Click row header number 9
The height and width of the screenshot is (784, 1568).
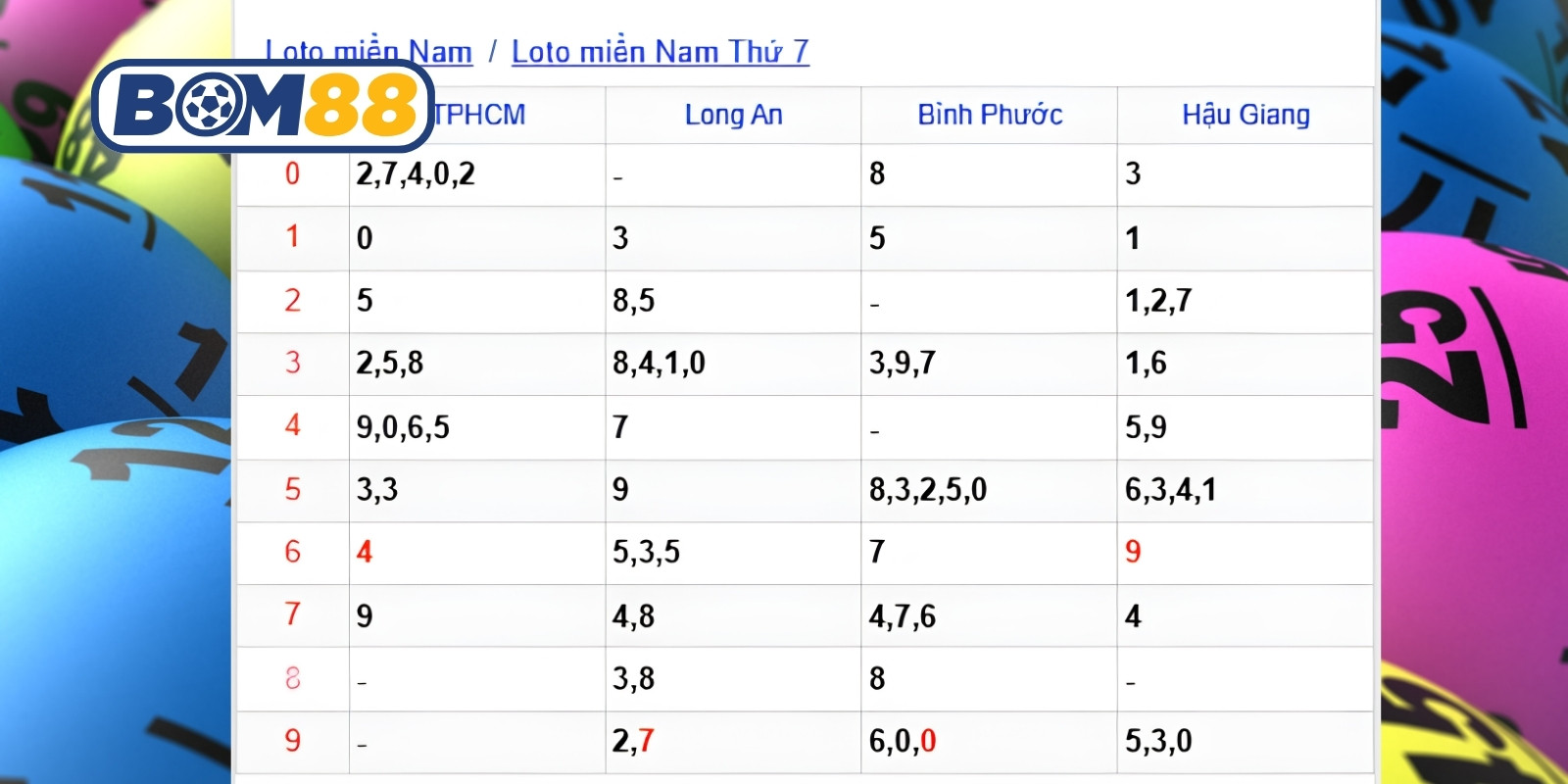coord(292,741)
